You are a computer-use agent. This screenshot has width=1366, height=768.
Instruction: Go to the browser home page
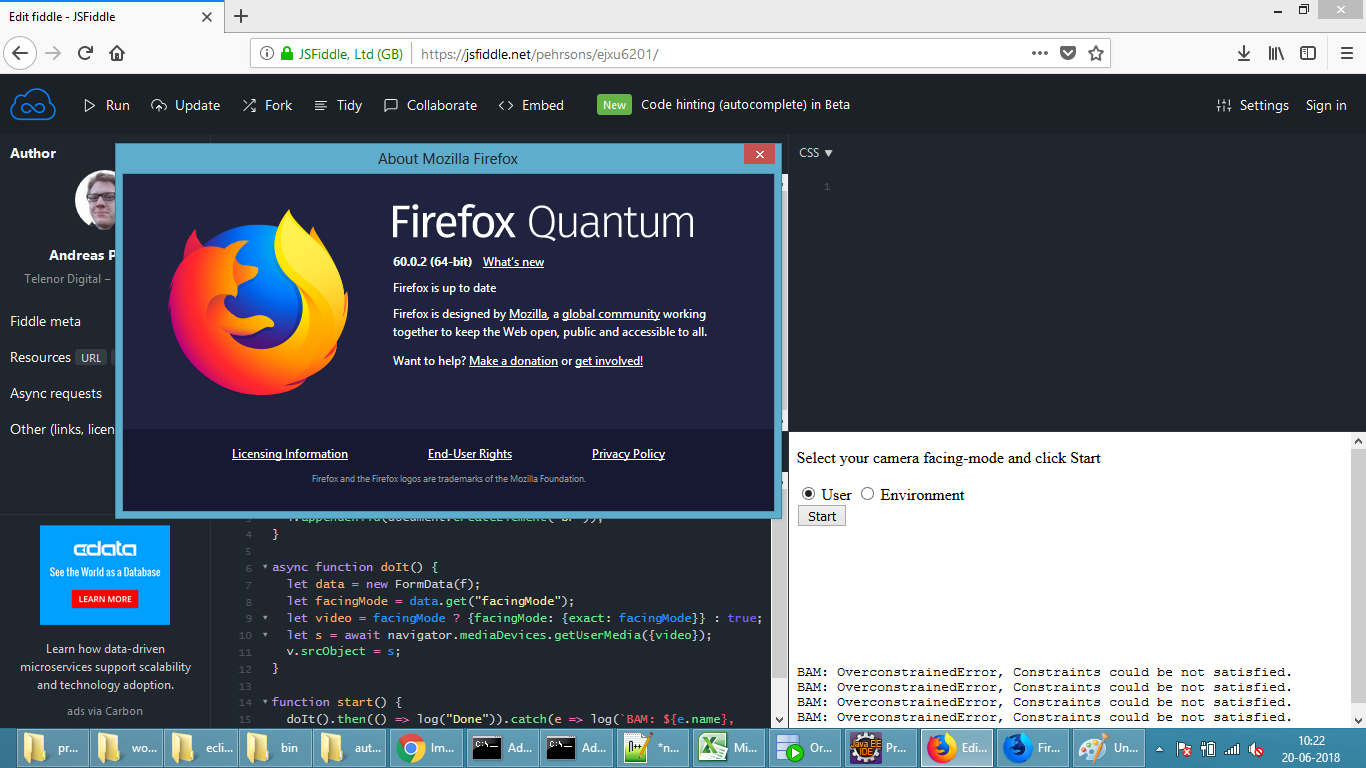tap(117, 53)
